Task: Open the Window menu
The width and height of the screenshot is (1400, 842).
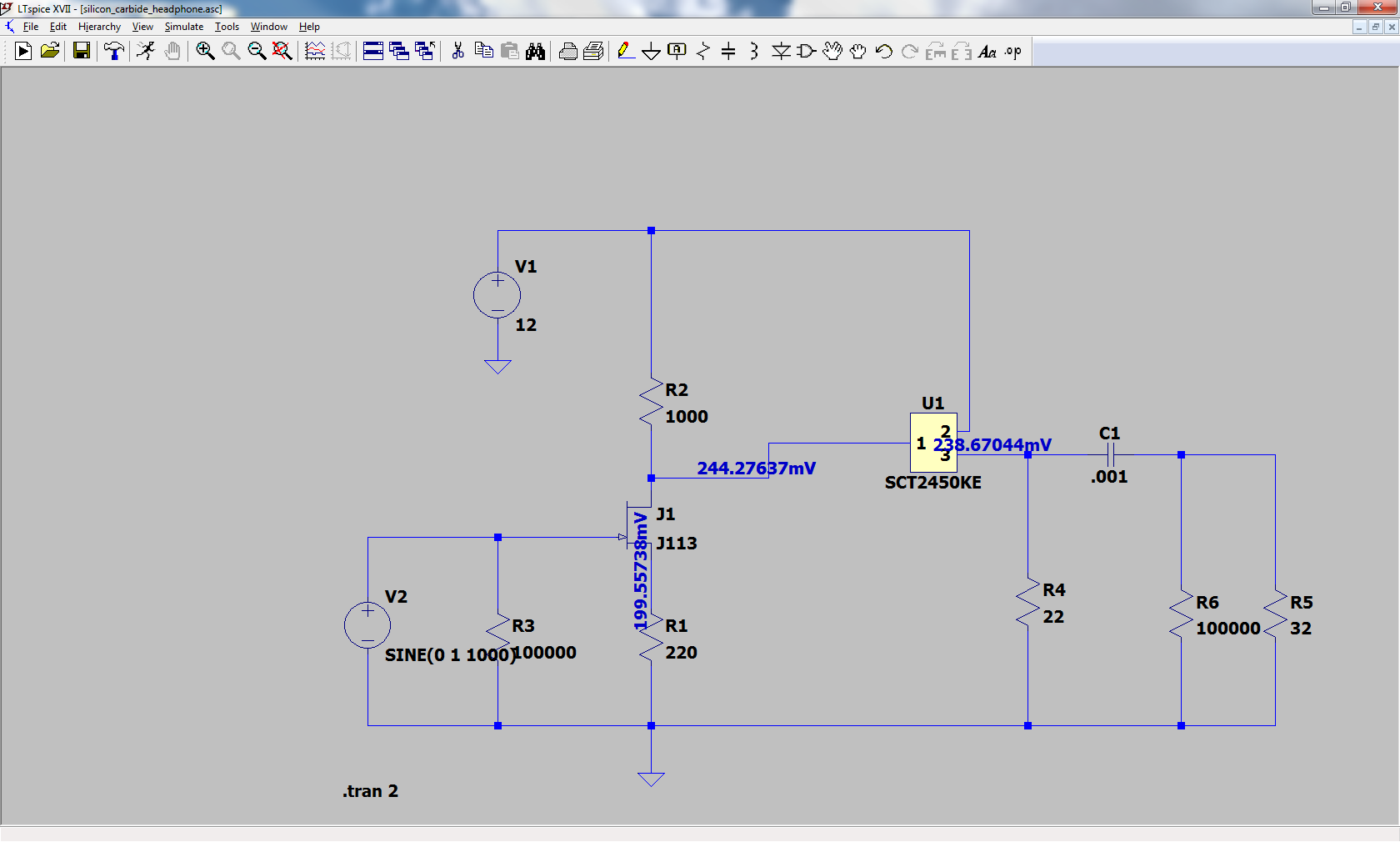Action: point(268,27)
